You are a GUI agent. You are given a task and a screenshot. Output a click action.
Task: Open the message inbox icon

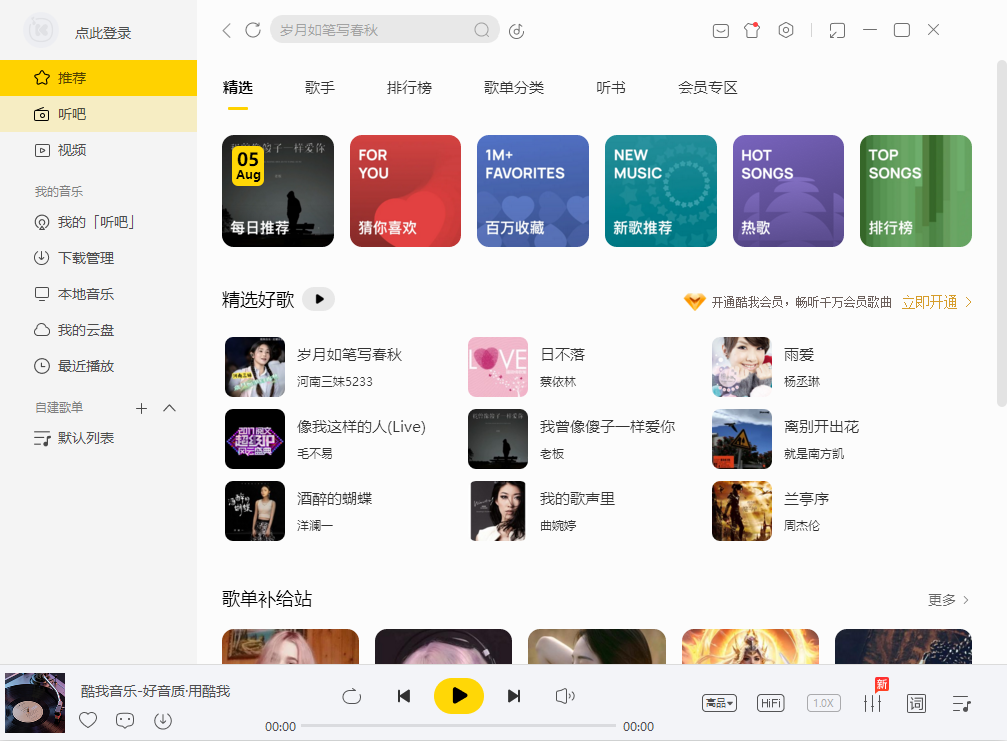pyautogui.click(x=721, y=30)
